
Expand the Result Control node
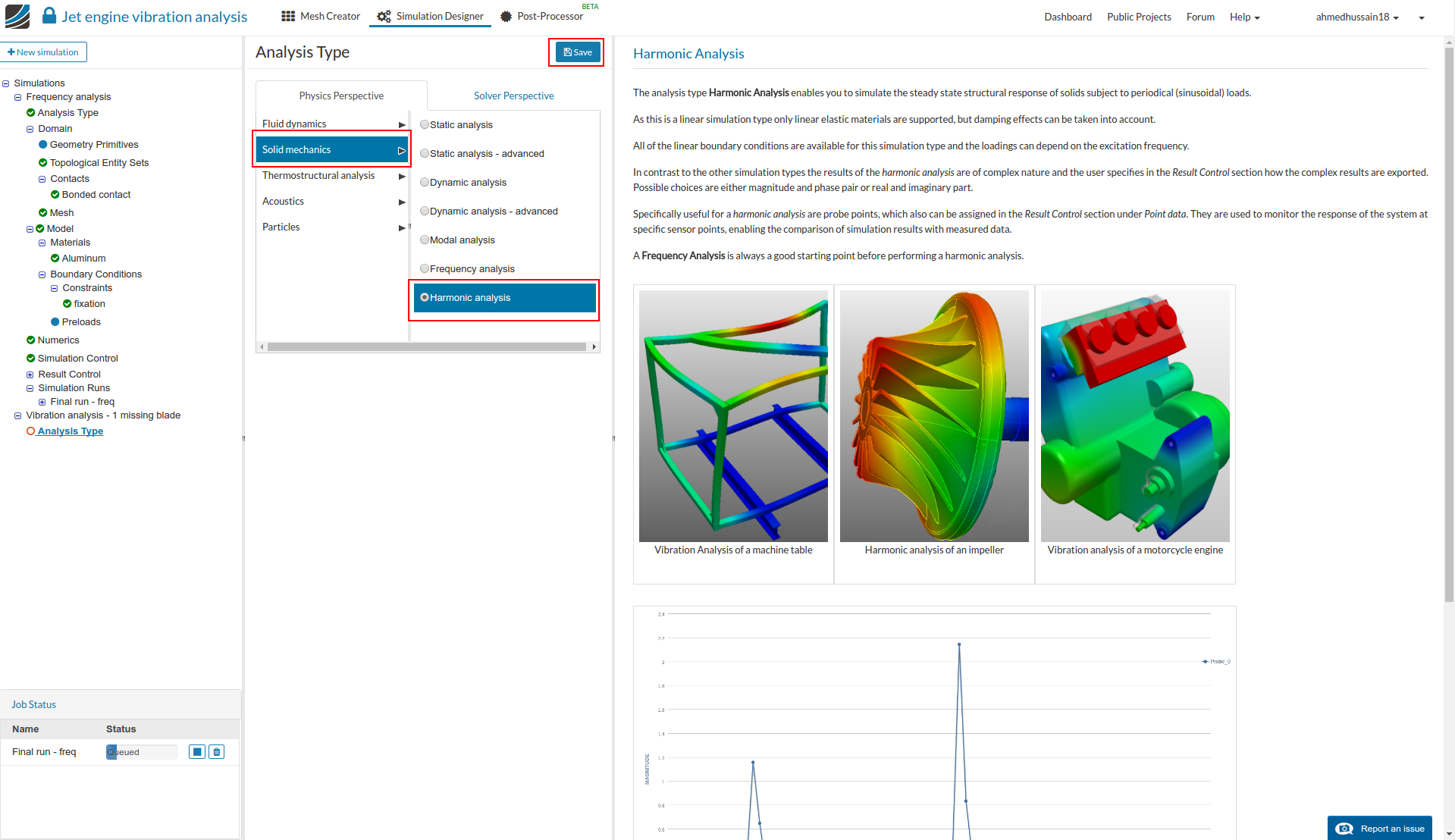click(x=30, y=375)
